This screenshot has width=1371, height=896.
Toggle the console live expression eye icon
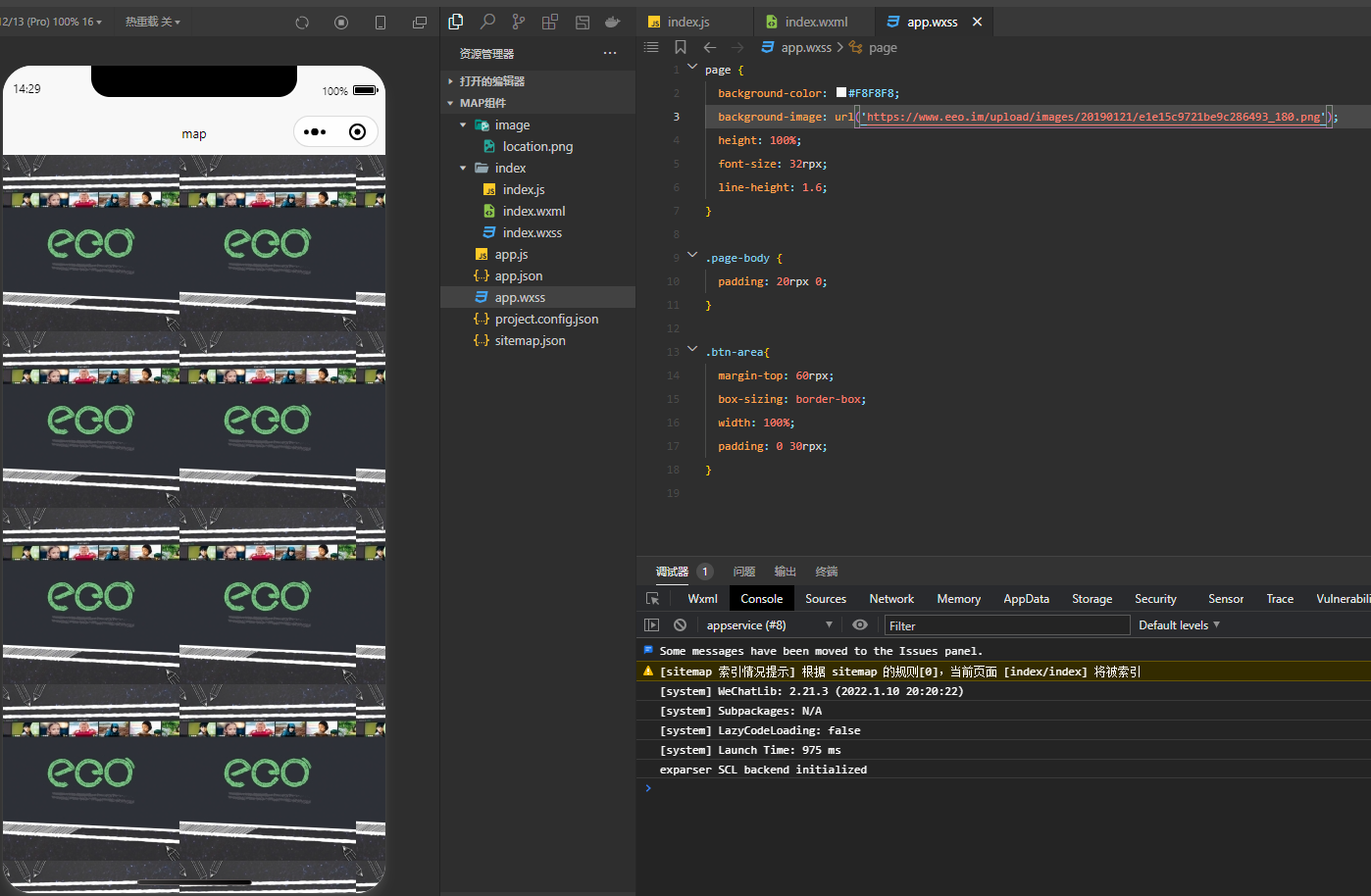(x=860, y=625)
